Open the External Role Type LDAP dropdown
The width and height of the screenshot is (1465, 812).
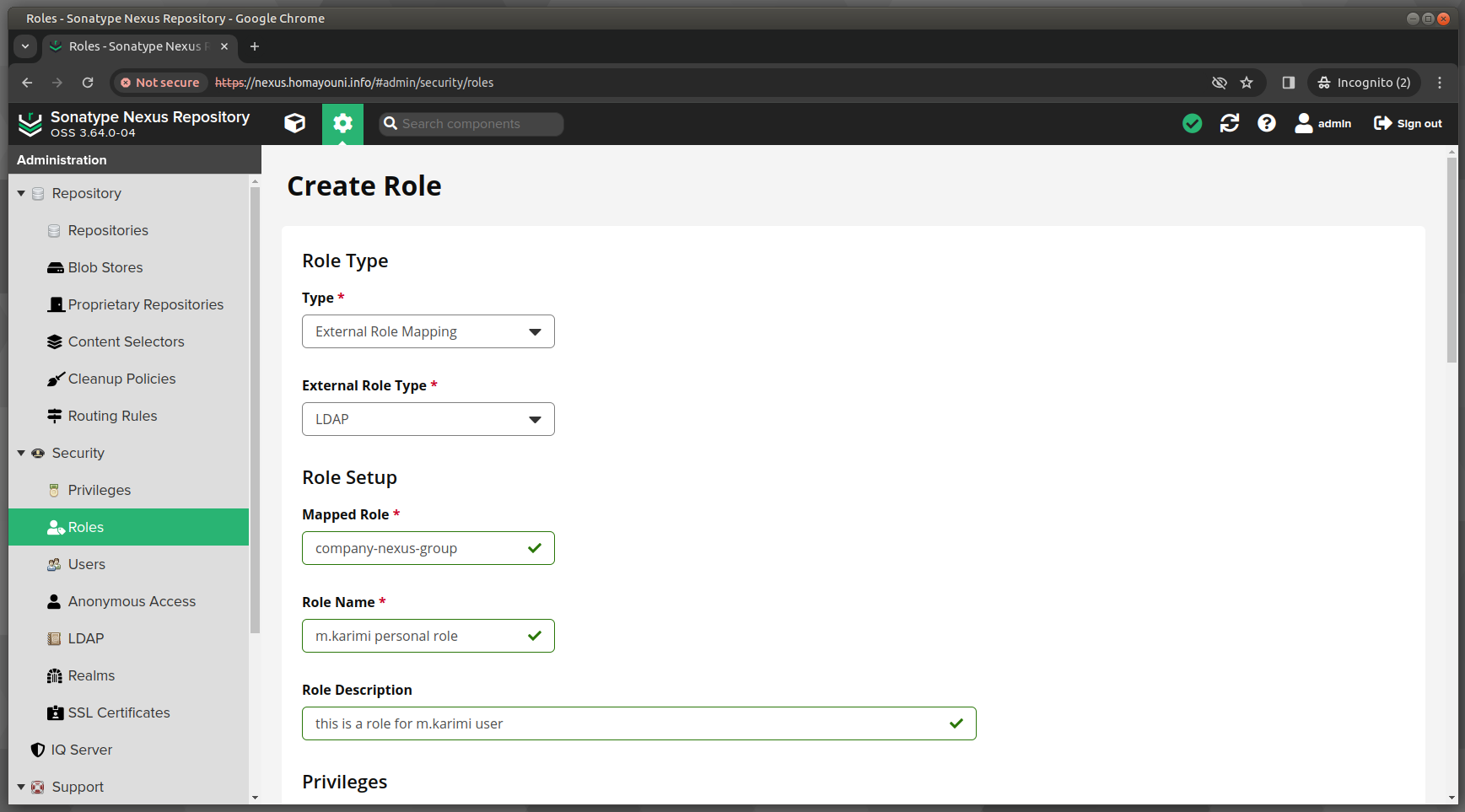pyautogui.click(x=428, y=419)
